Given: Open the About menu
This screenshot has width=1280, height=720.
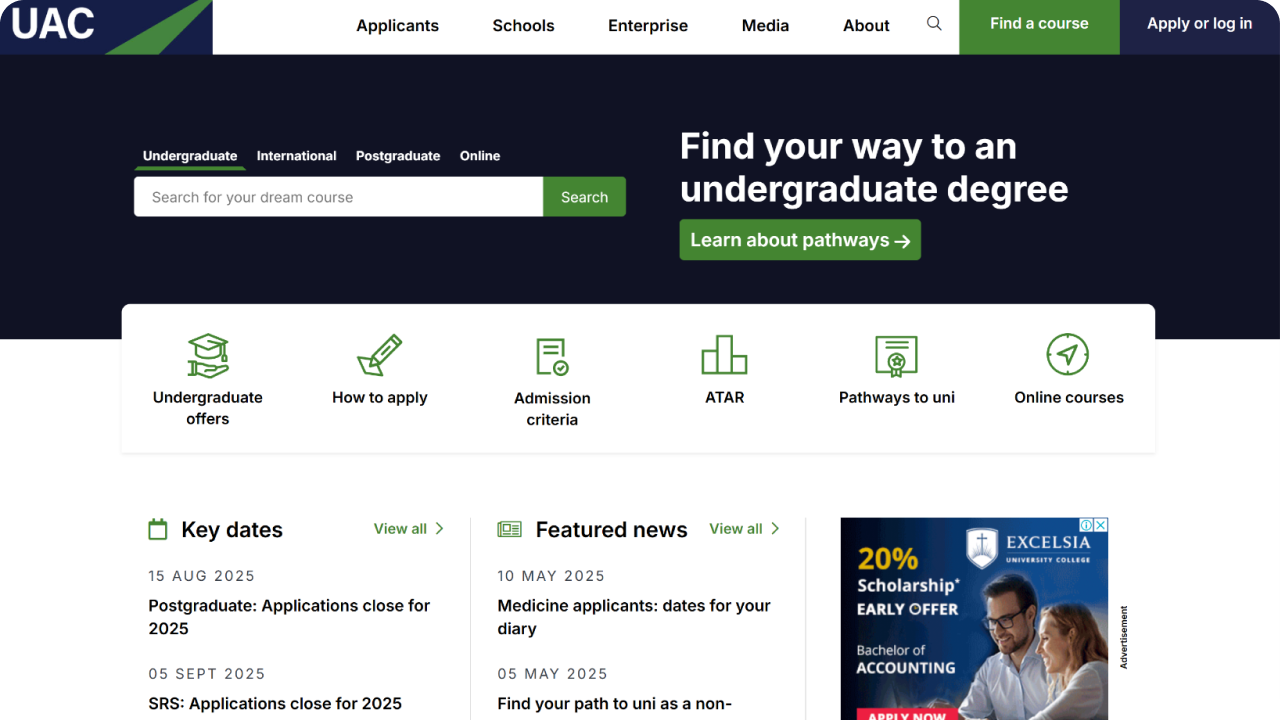Looking at the screenshot, I should point(866,26).
